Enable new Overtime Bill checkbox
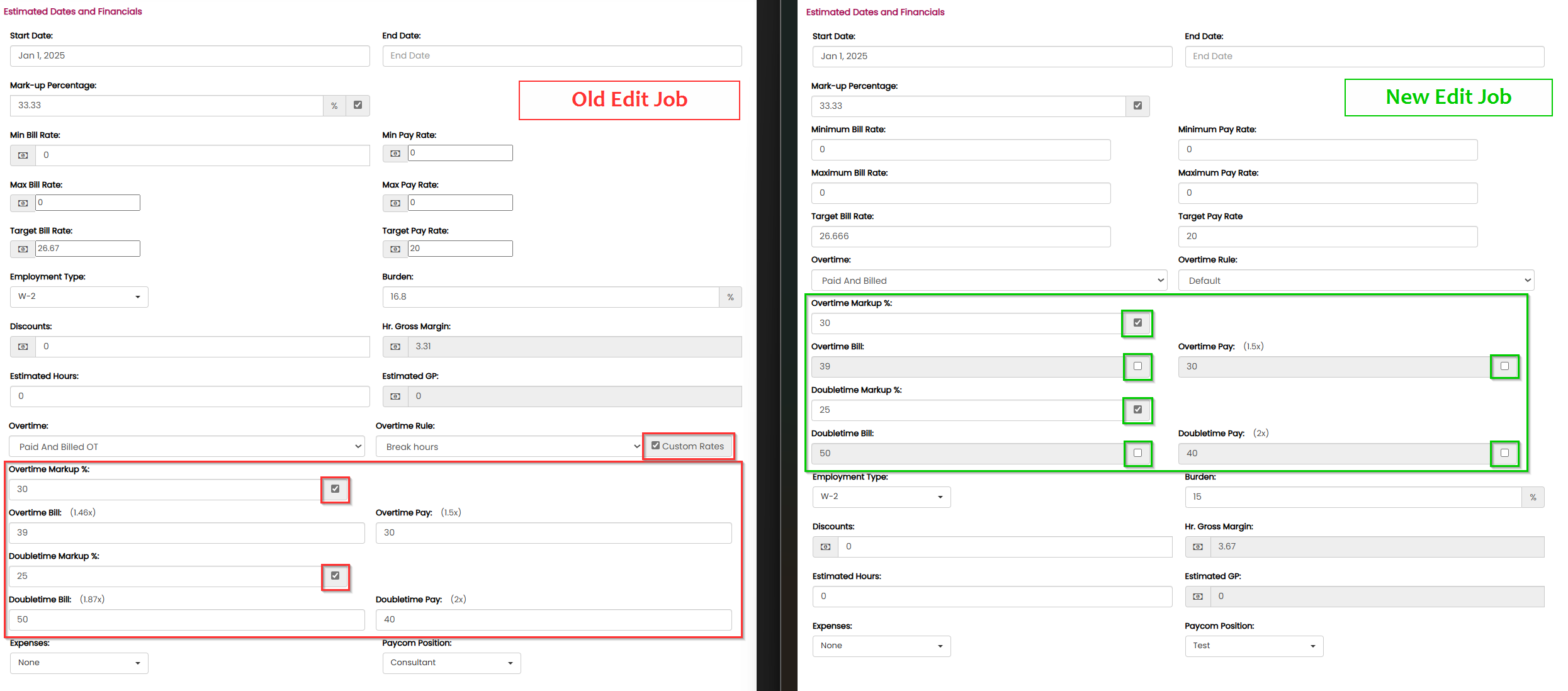This screenshot has height=691, width=1568. pos(1137,366)
